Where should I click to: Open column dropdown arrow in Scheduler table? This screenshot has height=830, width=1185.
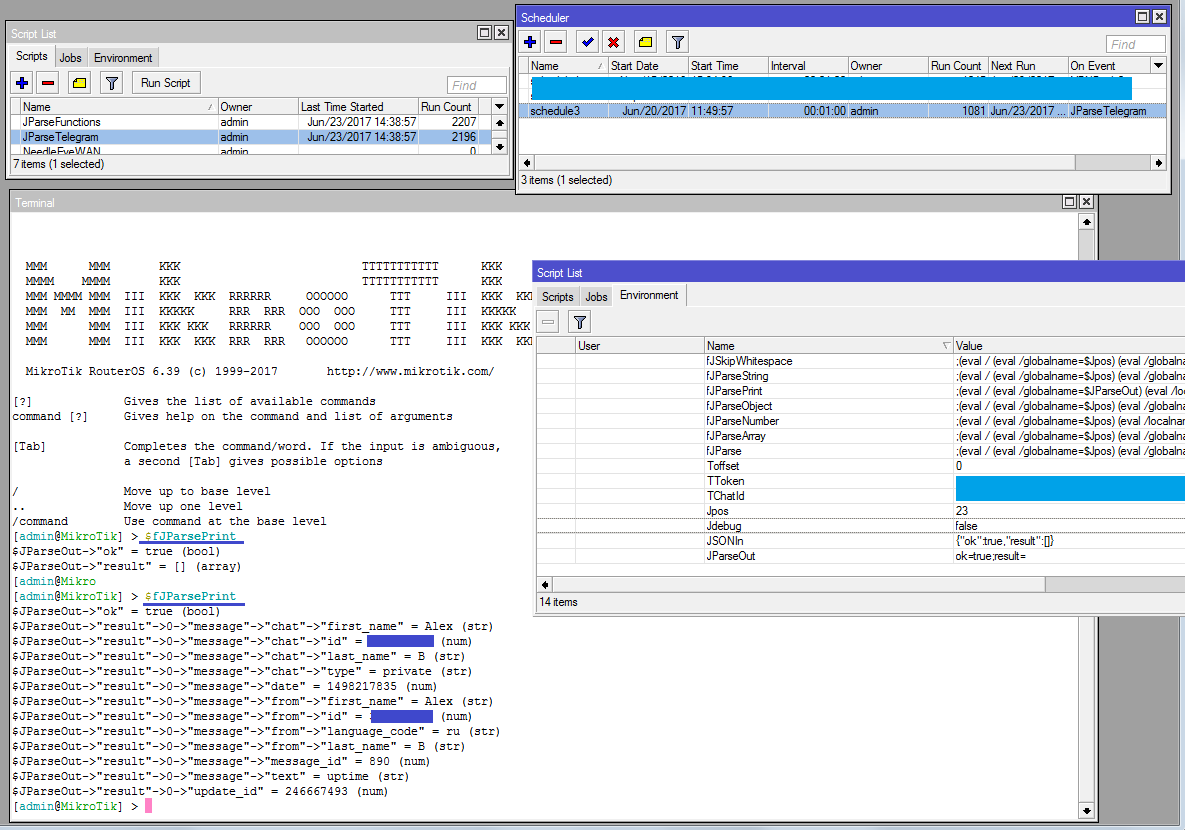click(x=1158, y=66)
